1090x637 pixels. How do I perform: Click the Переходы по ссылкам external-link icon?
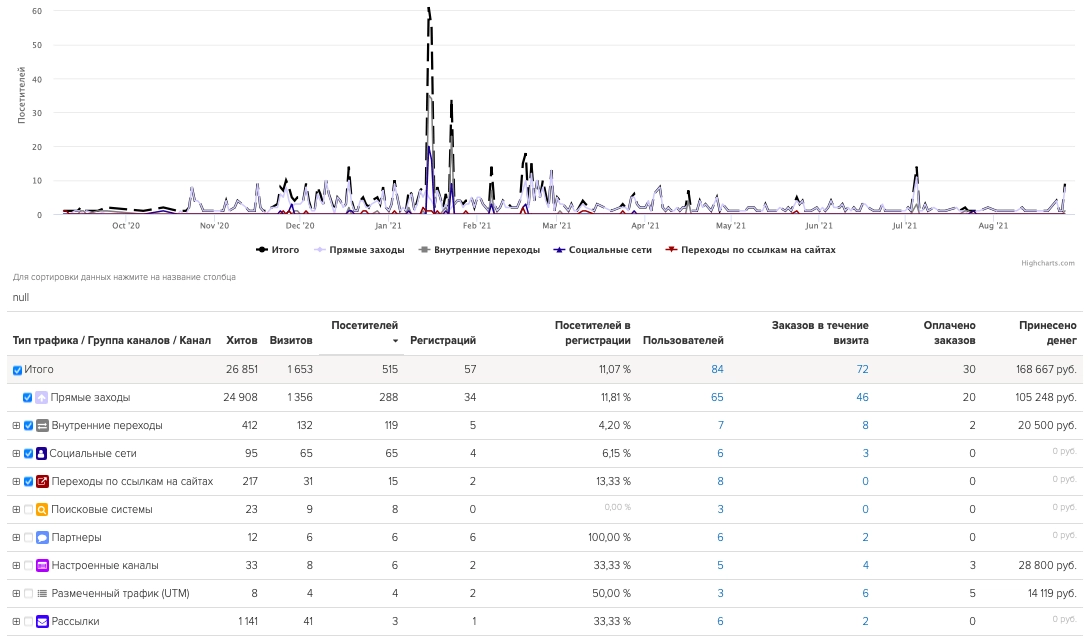point(42,481)
